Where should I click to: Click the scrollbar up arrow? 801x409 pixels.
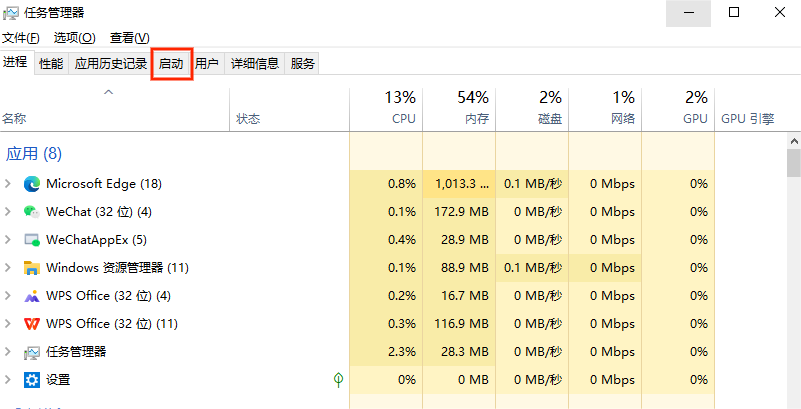(x=794, y=140)
